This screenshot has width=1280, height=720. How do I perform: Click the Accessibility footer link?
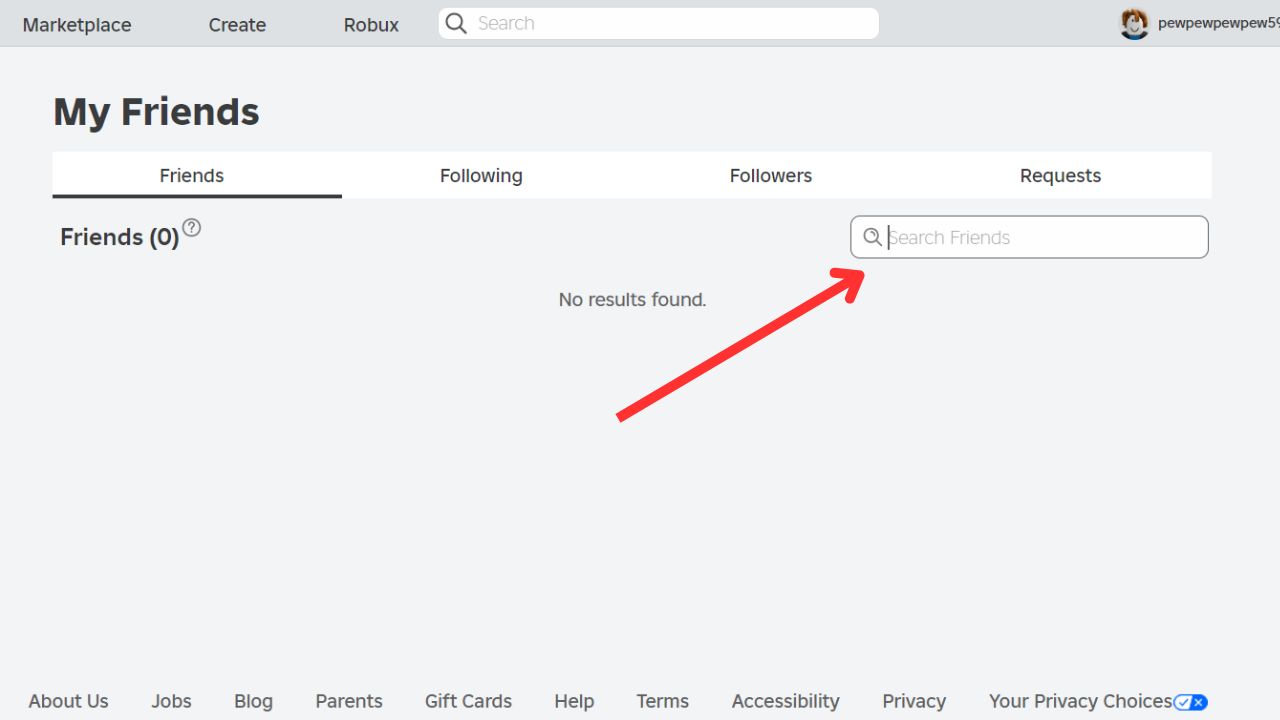785,701
